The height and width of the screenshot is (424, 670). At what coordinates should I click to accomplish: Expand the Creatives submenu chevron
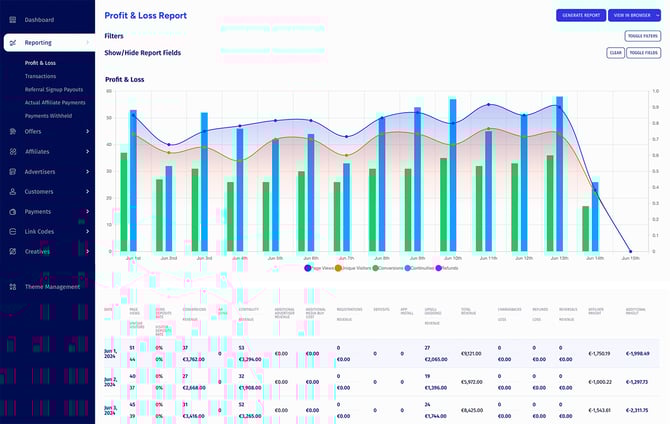point(88,252)
